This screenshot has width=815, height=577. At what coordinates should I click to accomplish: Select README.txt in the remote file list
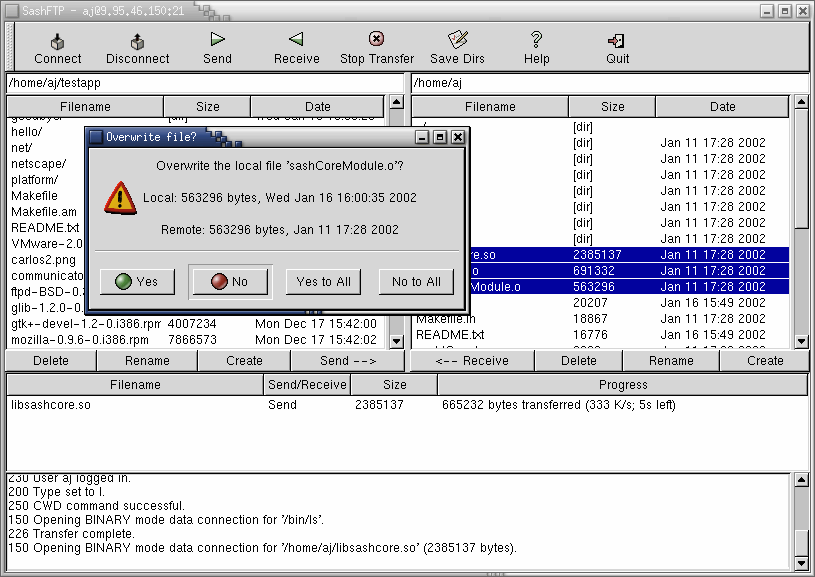[450, 335]
